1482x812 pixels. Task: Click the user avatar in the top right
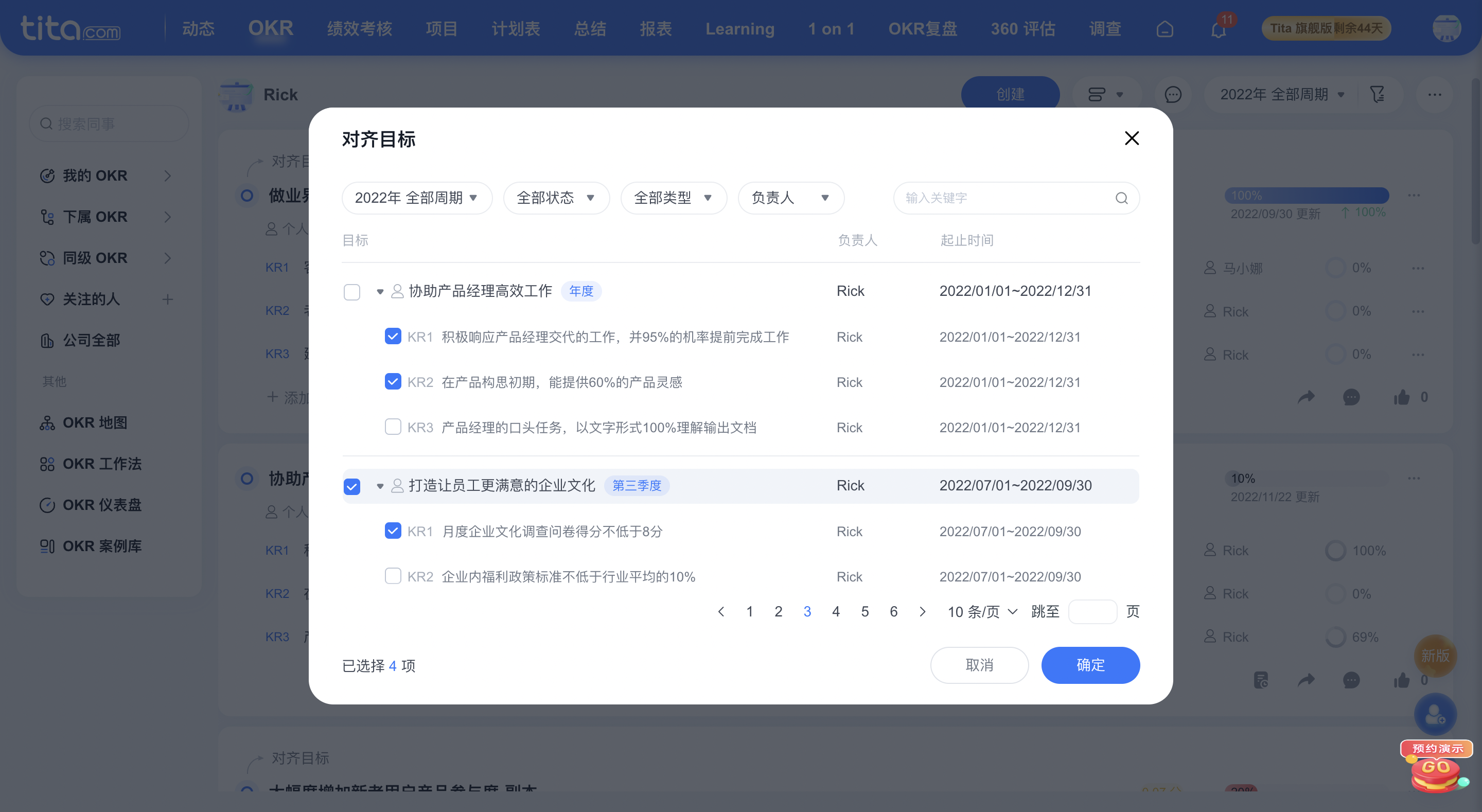[1446, 28]
